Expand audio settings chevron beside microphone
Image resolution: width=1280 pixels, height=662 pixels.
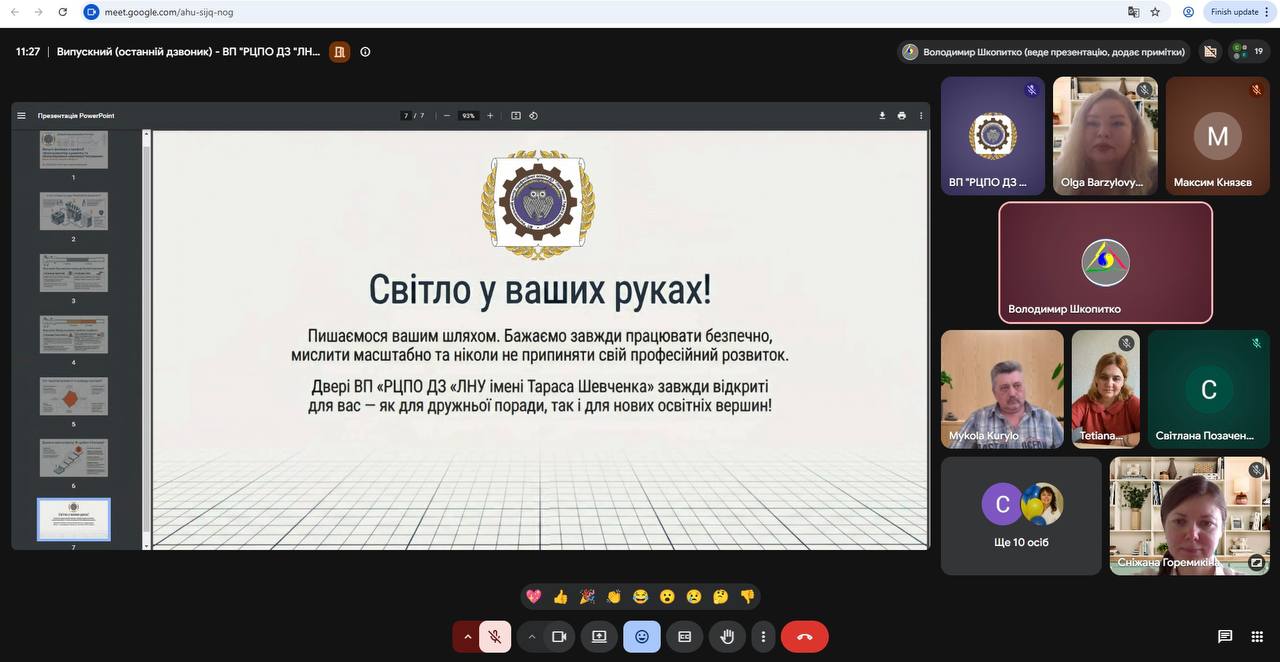click(467, 637)
